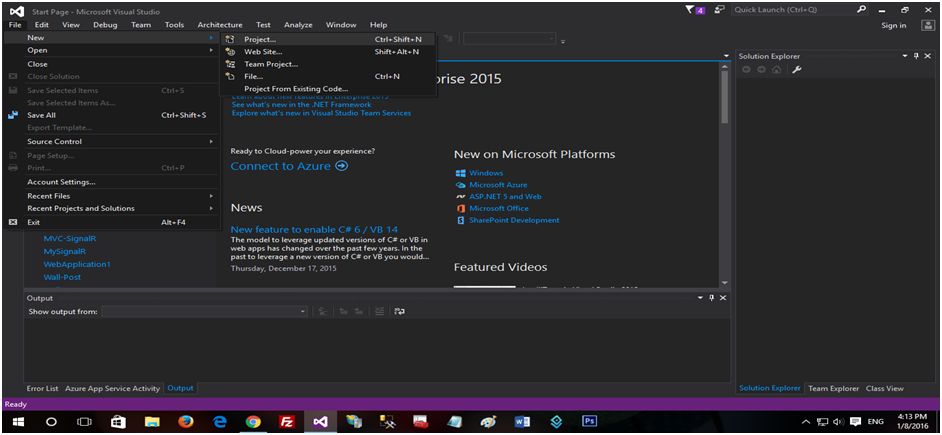Open the Action Center notification icon

[x=854, y=422]
